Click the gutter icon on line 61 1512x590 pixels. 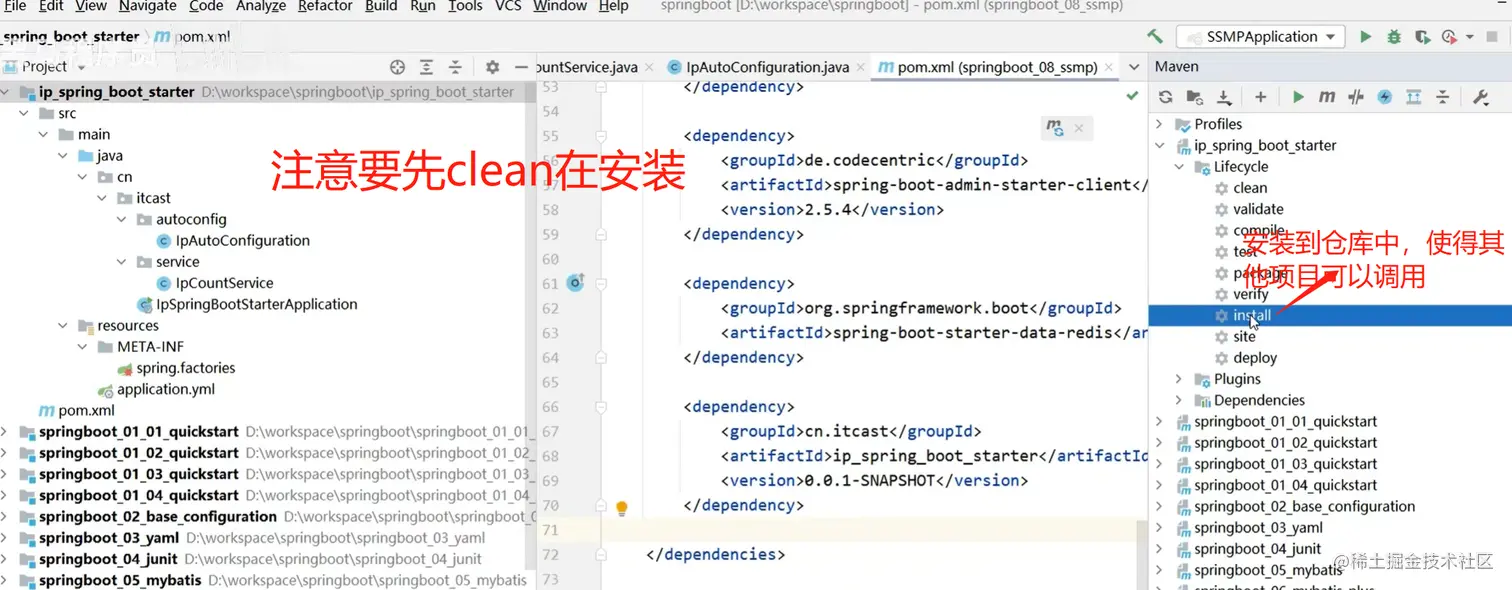[x=575, y=283]
